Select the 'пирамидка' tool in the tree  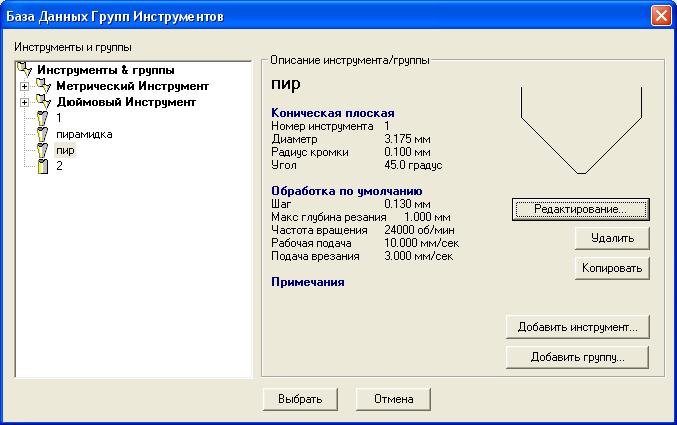coord(84,134)
